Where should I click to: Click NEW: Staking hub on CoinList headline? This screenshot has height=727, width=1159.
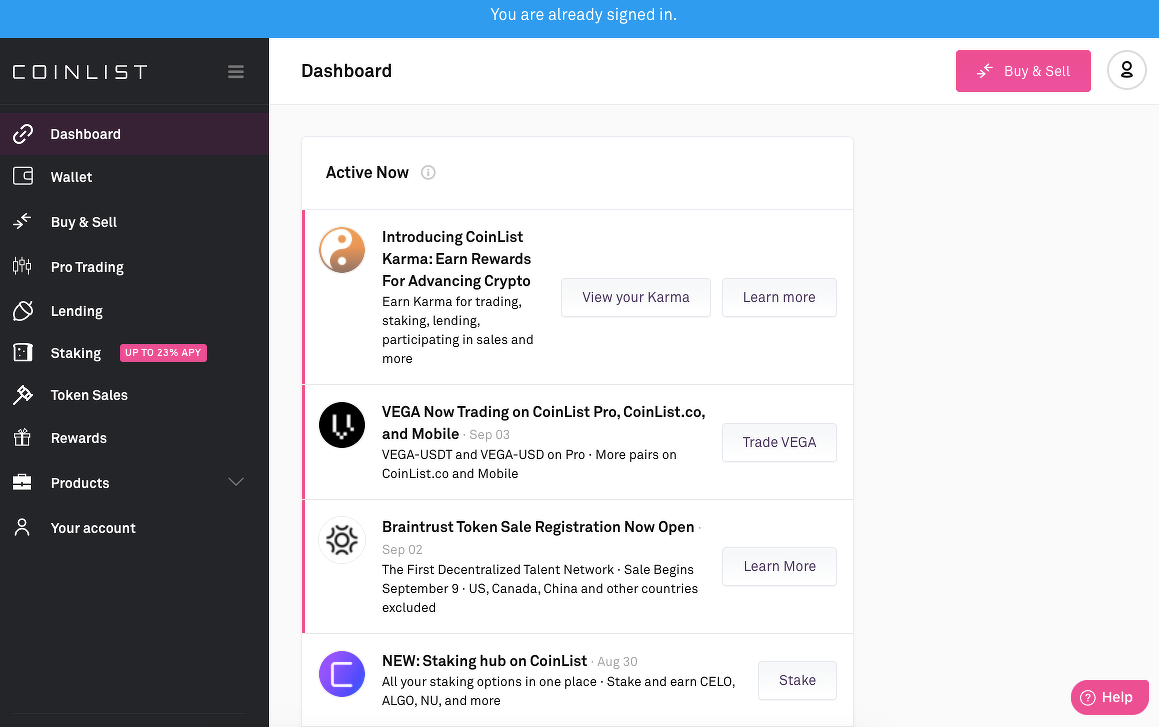[x=484, y=661]
